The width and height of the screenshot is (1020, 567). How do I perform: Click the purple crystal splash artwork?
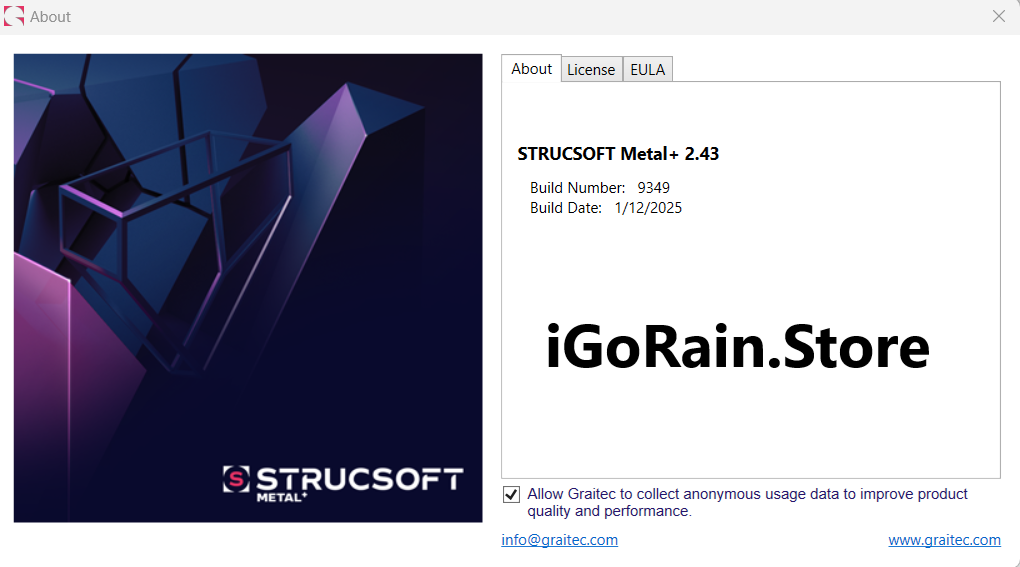point(248,250)
